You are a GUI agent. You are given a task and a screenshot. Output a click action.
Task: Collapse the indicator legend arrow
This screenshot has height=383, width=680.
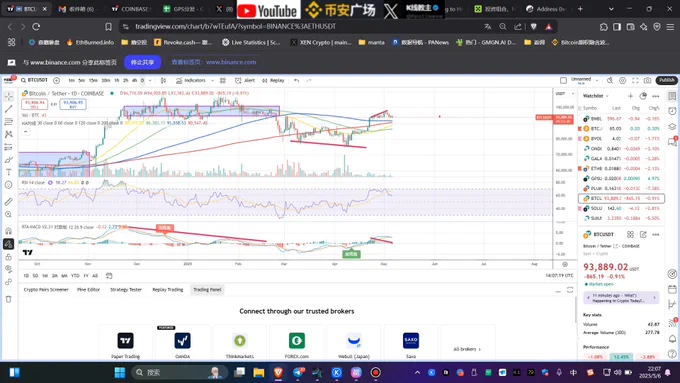coord(26,131)
